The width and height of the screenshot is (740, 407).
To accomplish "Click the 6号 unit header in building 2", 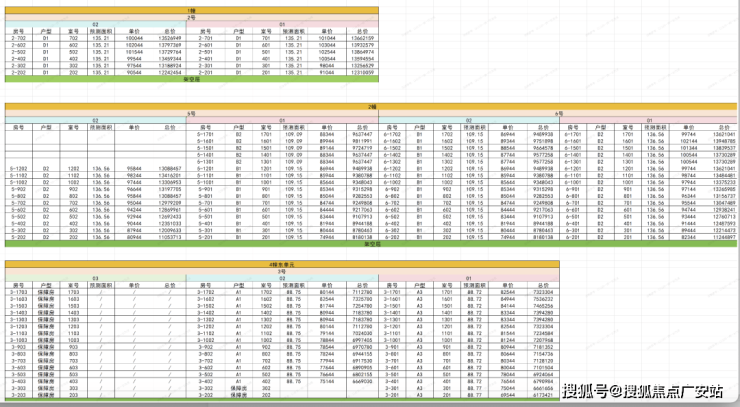I will point(558,114).
